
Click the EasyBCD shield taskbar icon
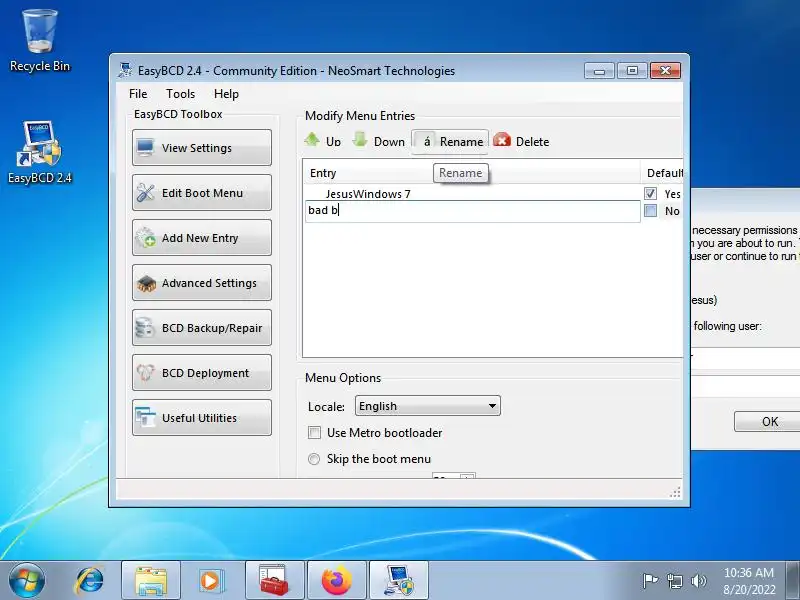(398, 581)
